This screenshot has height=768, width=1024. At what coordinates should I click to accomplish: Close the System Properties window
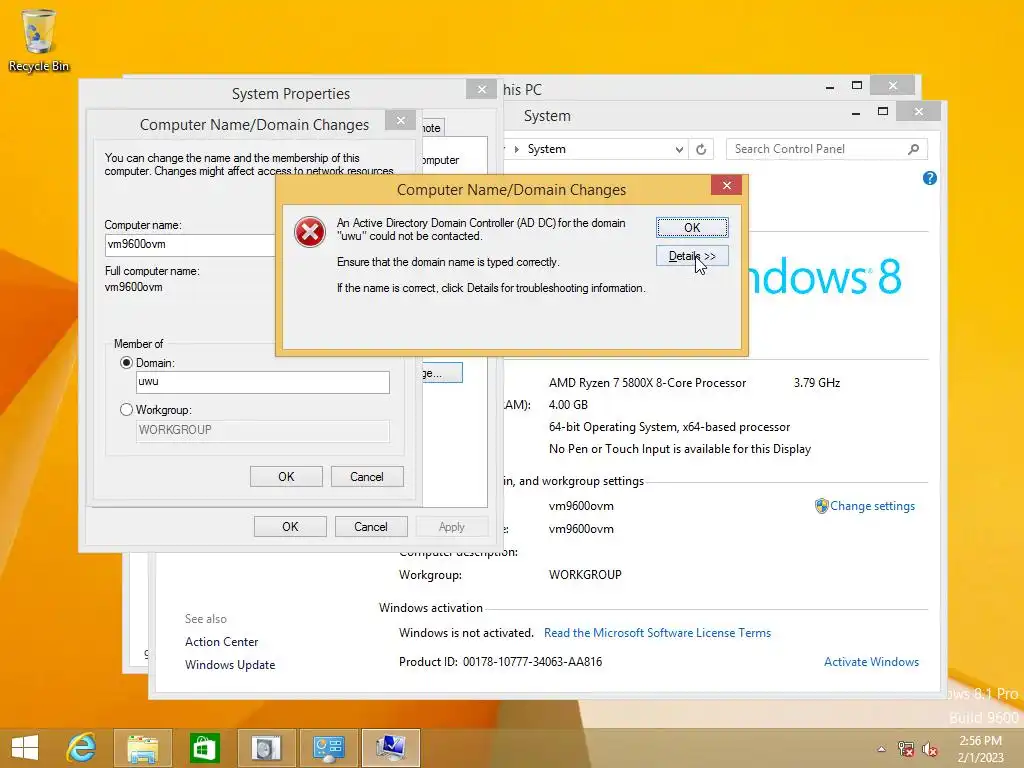pyautogui.click(x=481, y=89)
